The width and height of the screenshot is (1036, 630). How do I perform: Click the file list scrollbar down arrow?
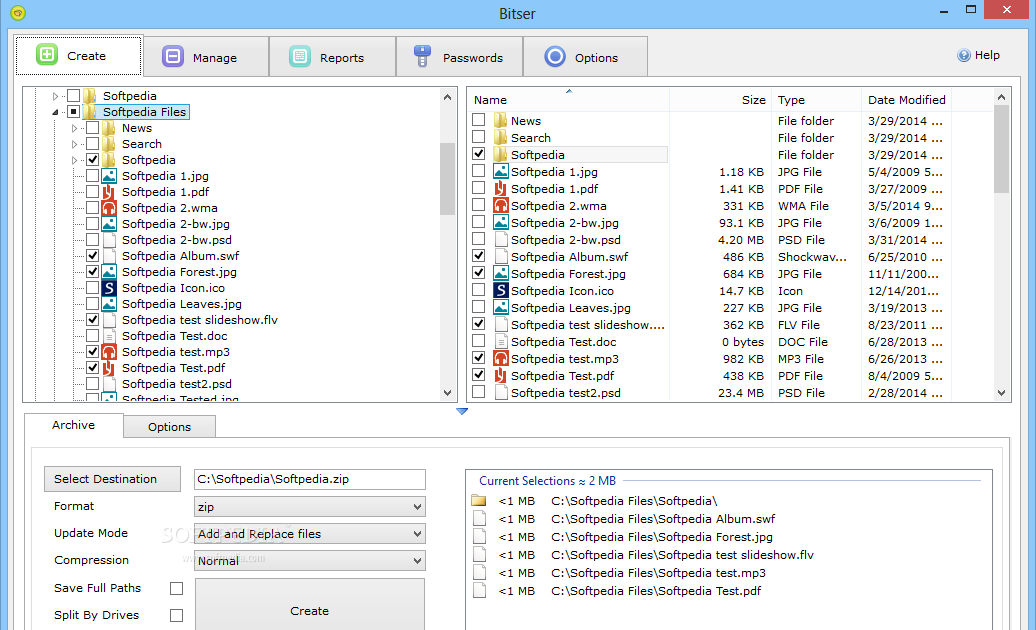point(1002,393)
